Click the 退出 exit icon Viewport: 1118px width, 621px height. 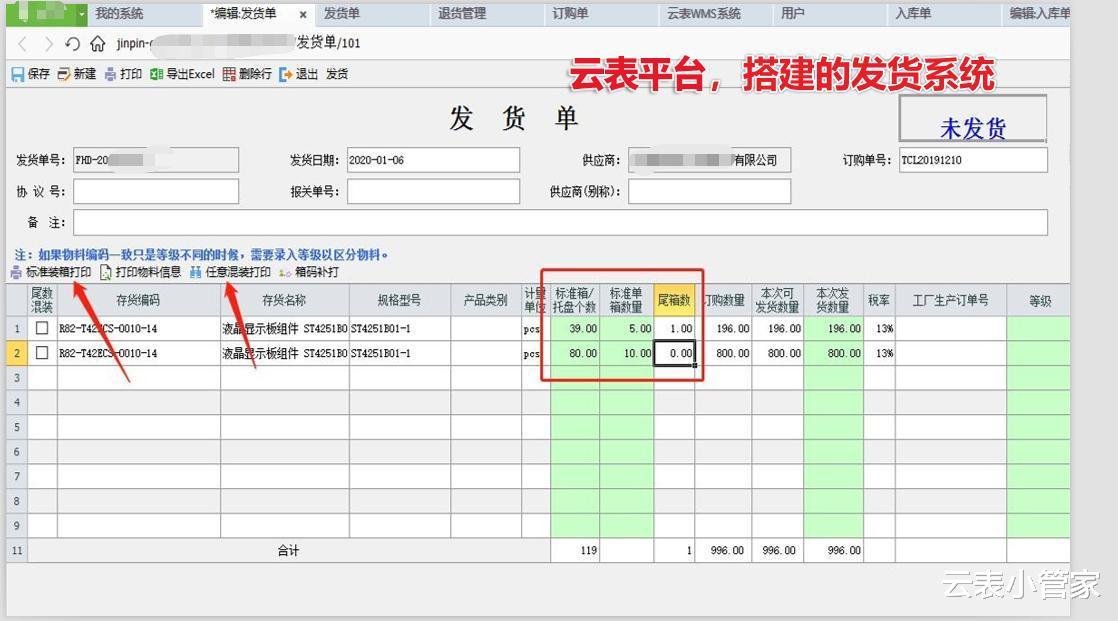(286, 74)
